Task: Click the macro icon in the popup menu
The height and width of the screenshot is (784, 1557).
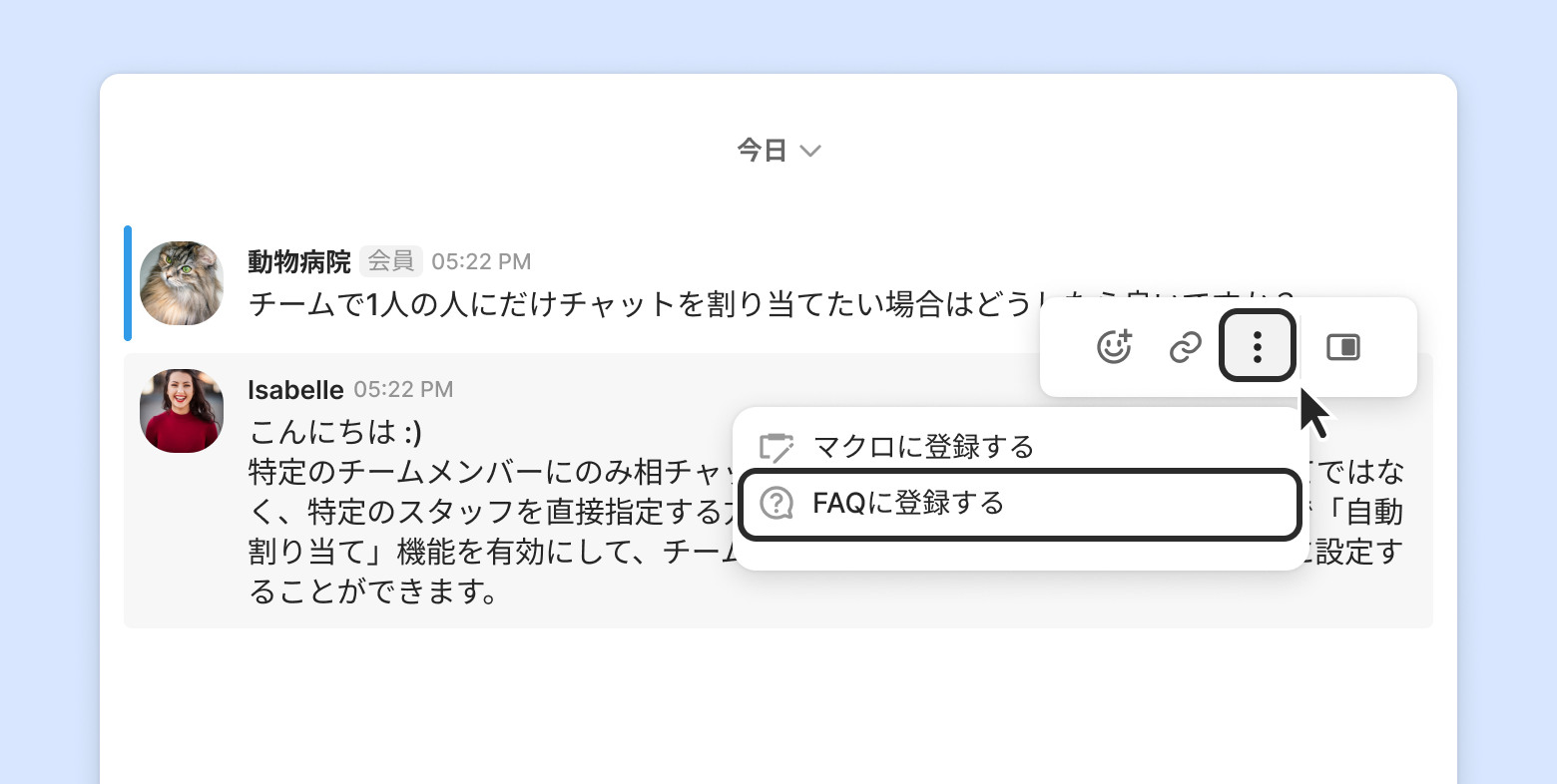Action: click(x=777, y=448)
